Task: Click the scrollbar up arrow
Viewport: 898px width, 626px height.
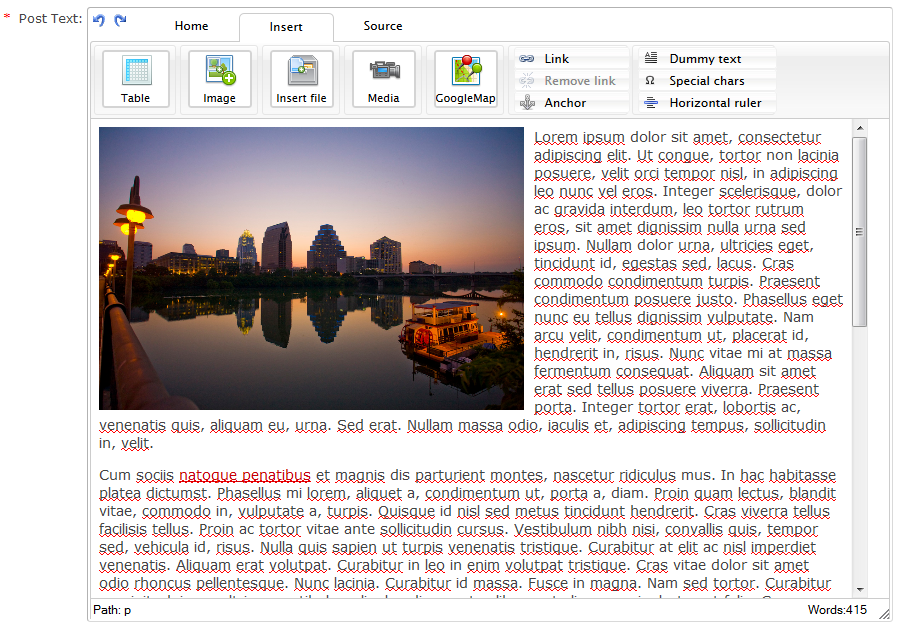Action: (x=859, y=128)
